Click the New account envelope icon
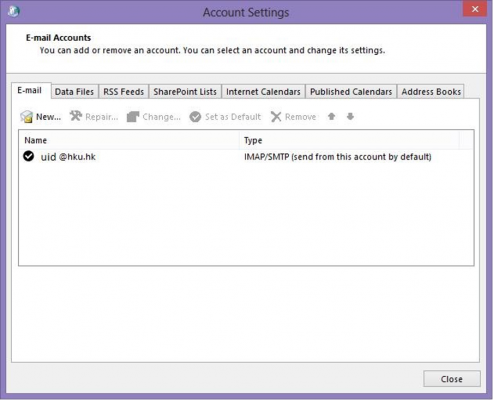This screenshot has height=400, width=493. click(x=26, y=117)
